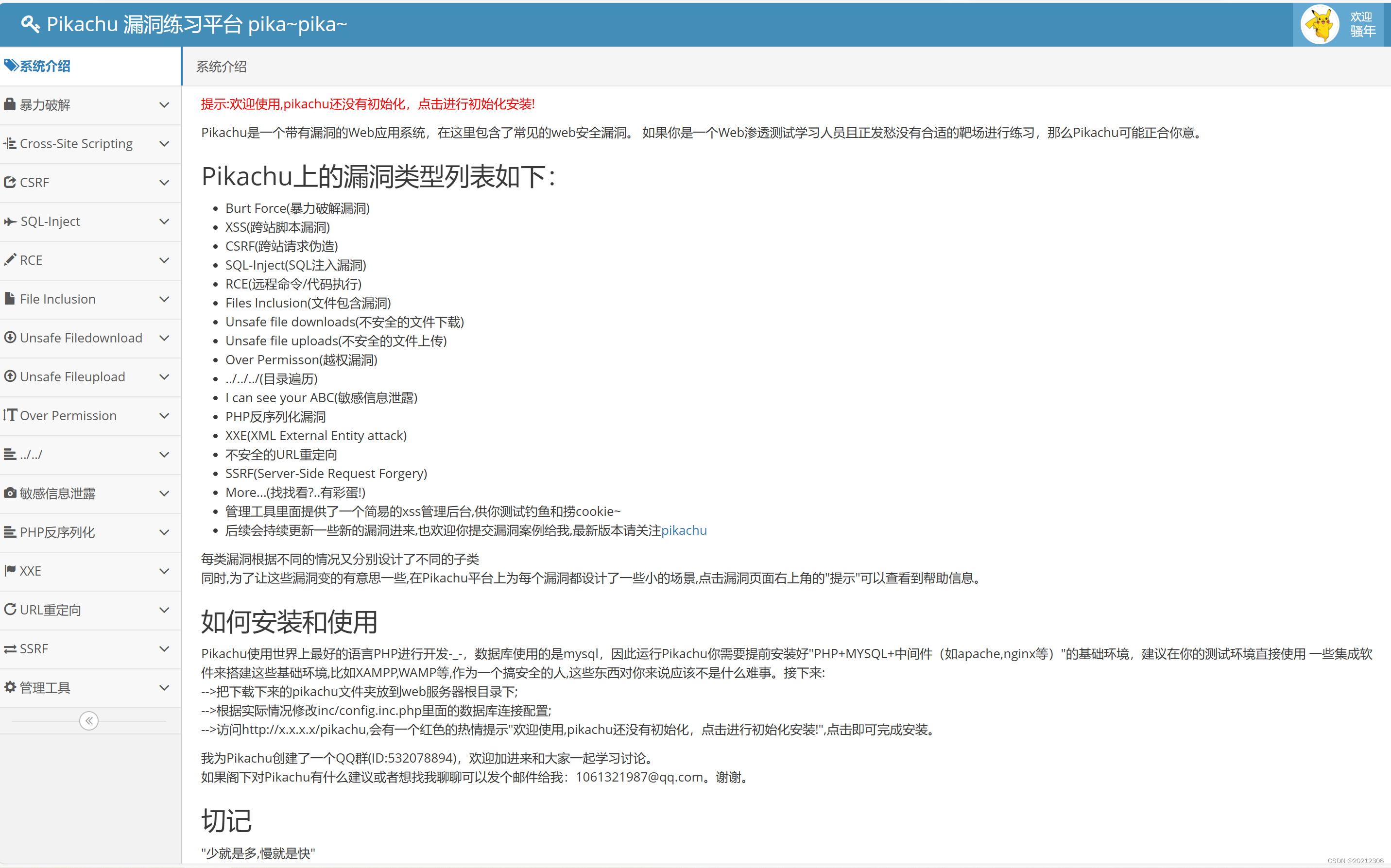1391x868 pixels.
Task: Open the 系统介绍 sidebar item
Action: (x=45, y=66)
